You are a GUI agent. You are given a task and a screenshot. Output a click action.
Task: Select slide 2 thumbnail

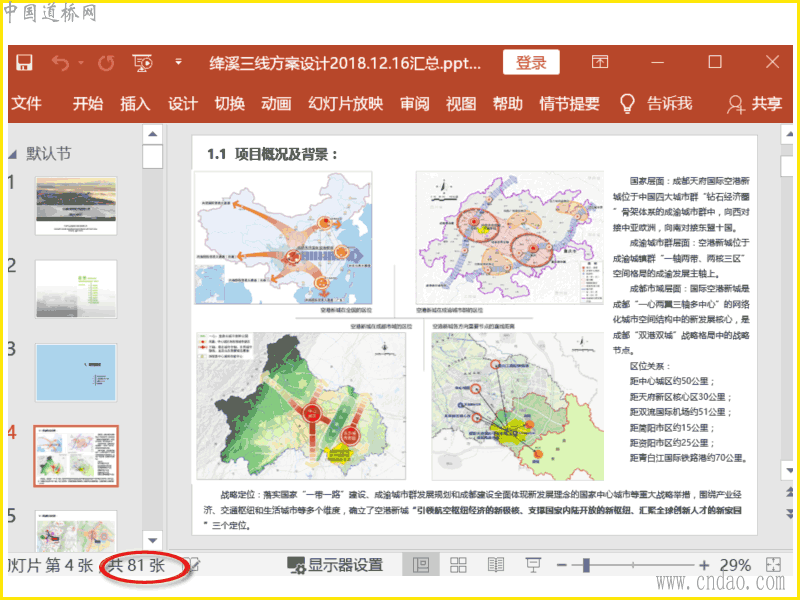[x=76, y=289]
